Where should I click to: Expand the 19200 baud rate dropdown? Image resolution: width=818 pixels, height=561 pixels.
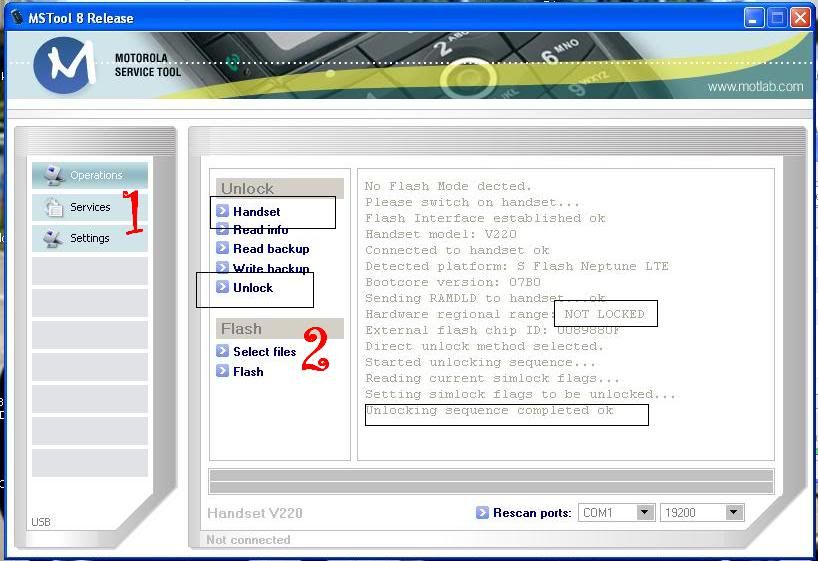(x=734, y=513)
